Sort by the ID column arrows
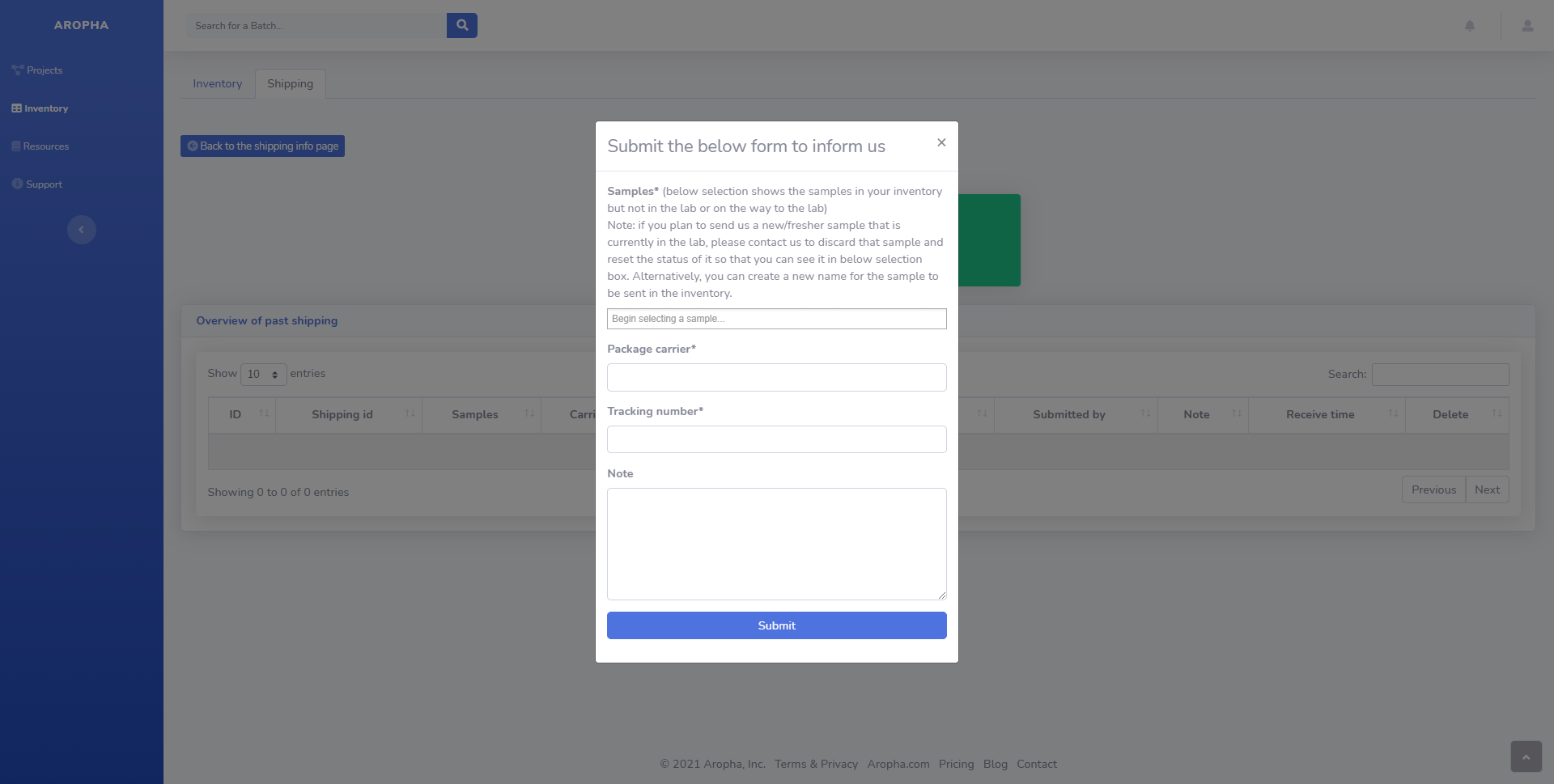 [x=264, y=413]
